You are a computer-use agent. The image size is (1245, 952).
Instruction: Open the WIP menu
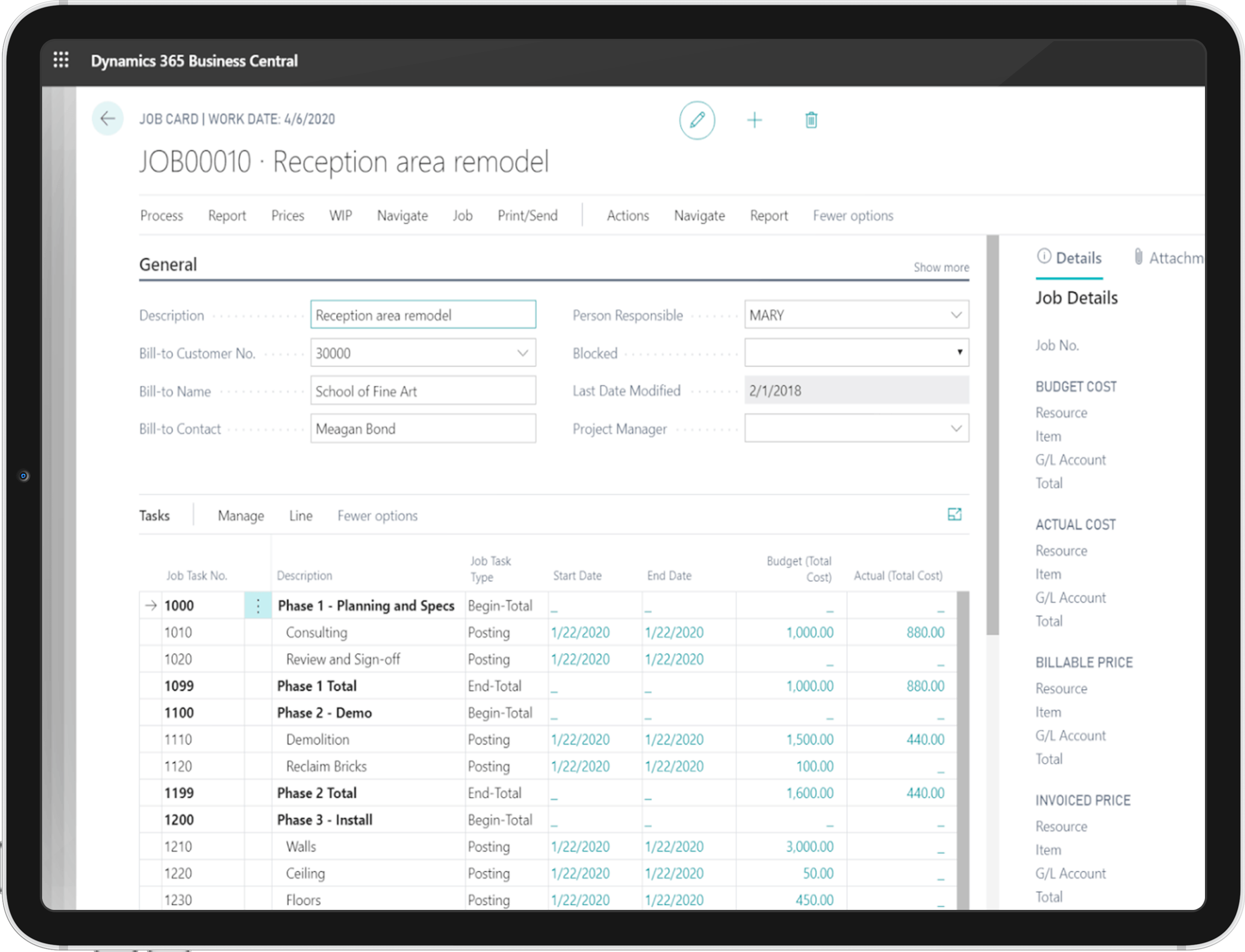pos(341,216)
